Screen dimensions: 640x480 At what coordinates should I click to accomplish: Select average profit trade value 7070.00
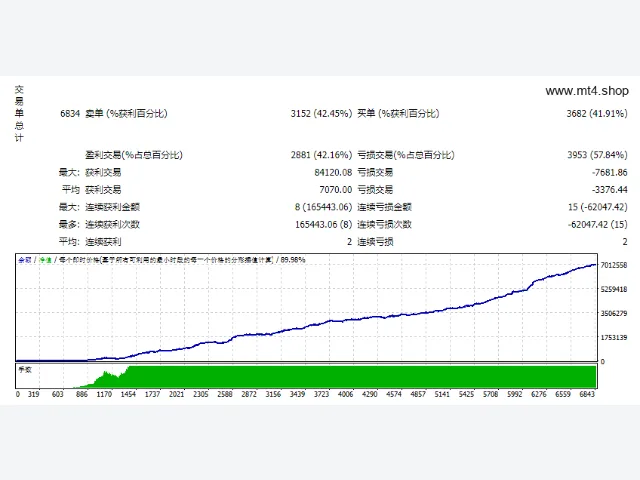[x=336, y=190]
